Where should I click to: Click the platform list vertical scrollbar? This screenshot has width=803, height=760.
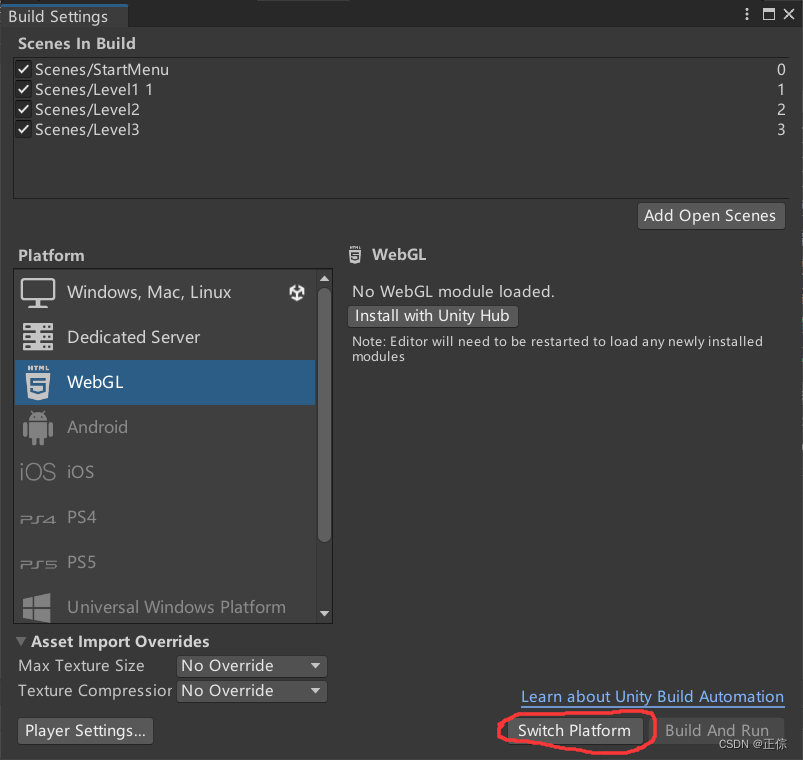click(324, 415)
